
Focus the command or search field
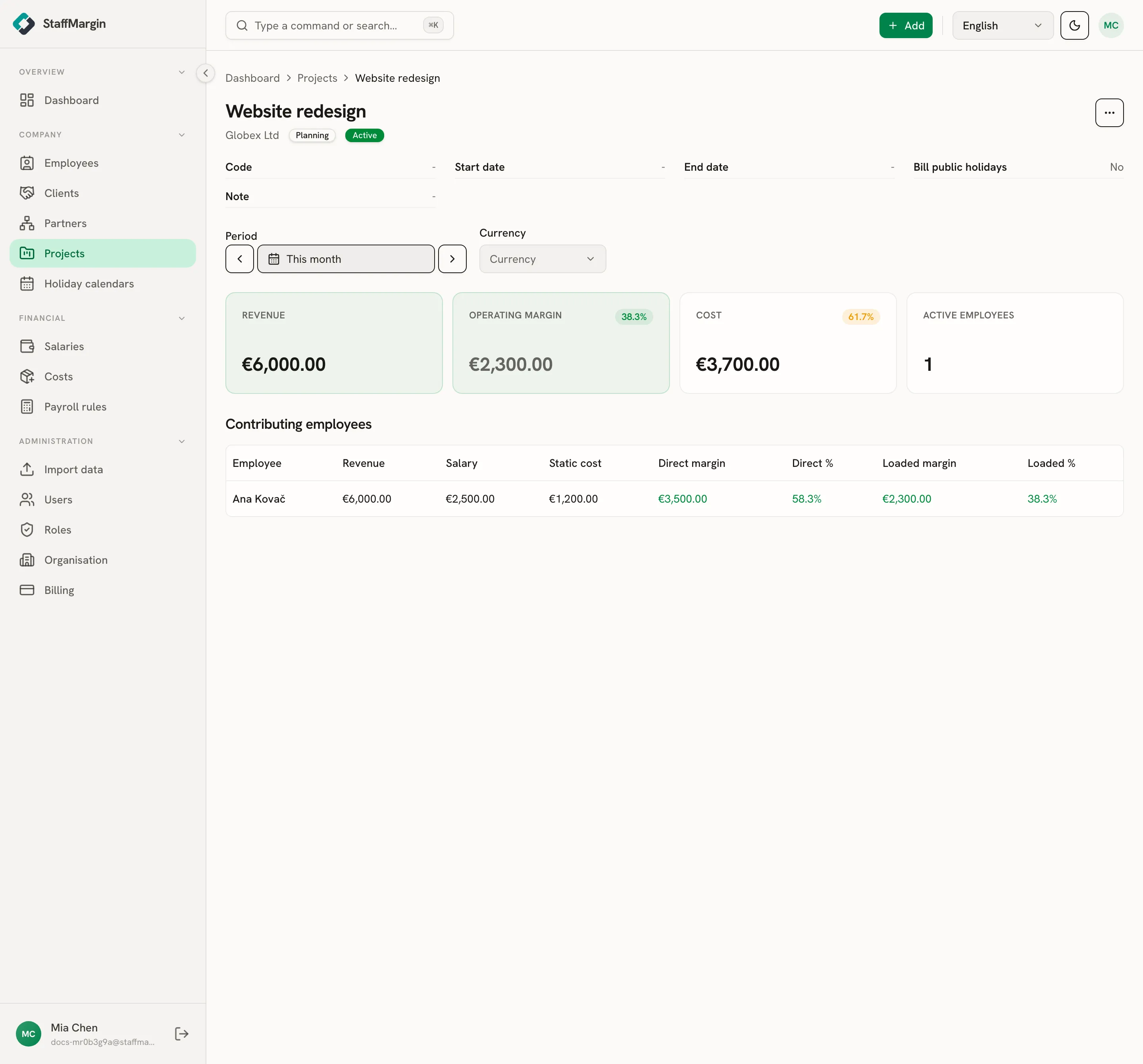coord(339,25)
